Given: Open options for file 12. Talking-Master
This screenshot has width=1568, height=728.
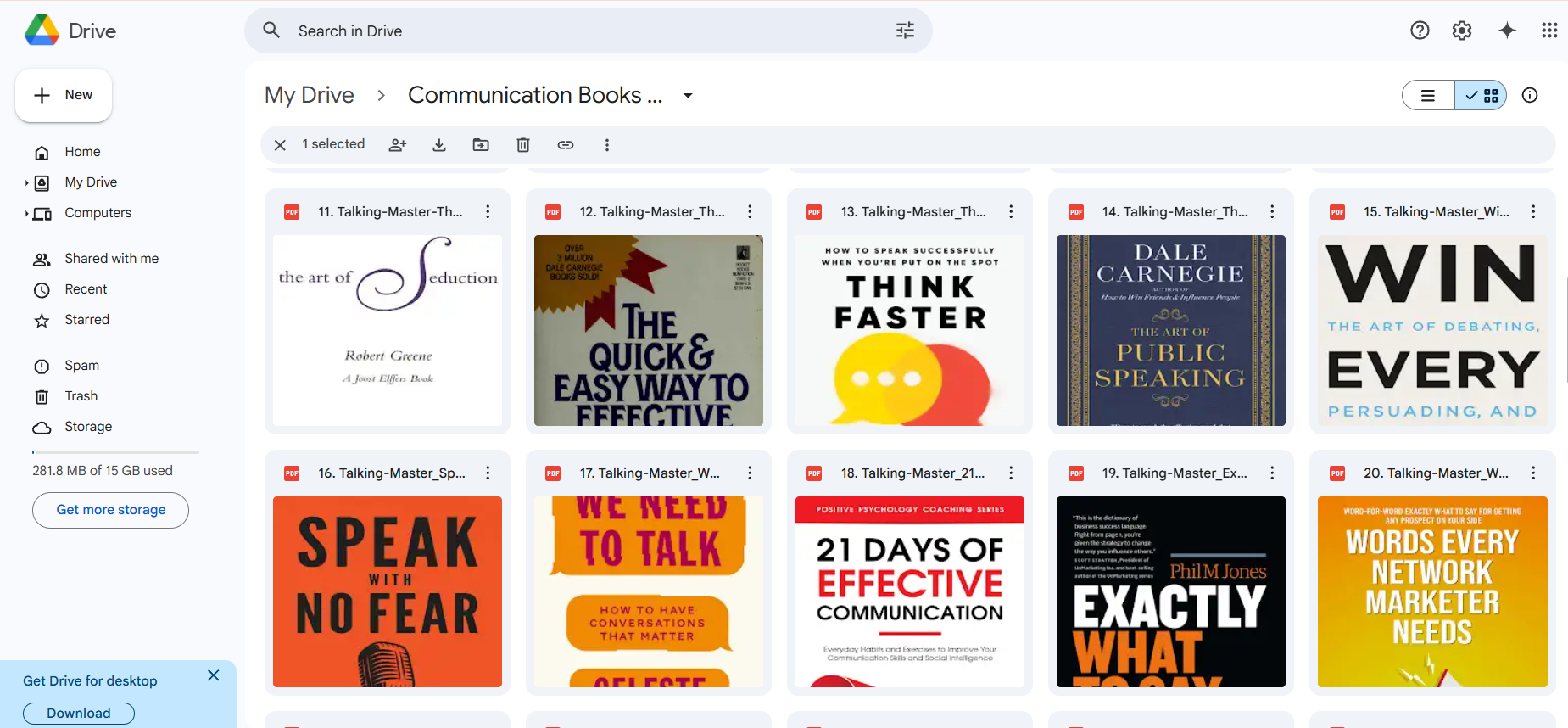Looking at the screenshot, I should pos(750,211).
